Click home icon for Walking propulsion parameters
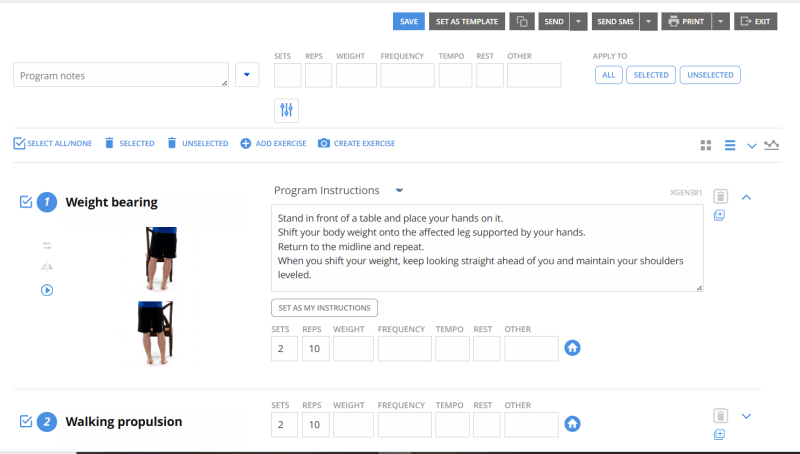The height and width of the screenshot is (454, 800). pos(572,424)
